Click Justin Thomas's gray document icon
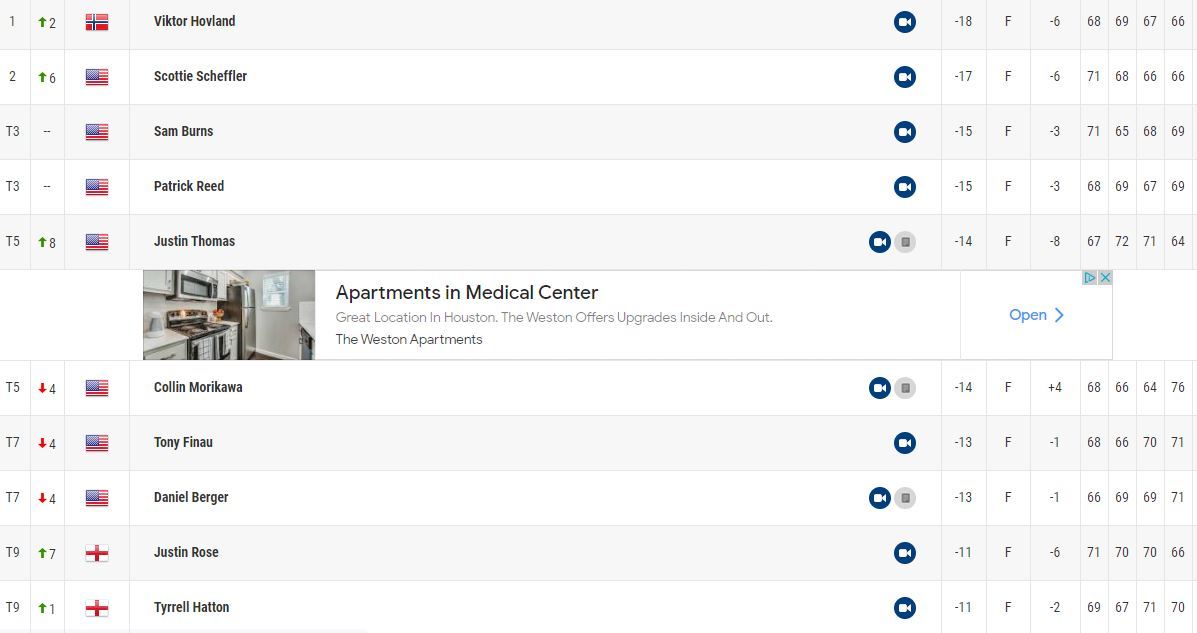The width and height of the screenshot is (1197, 633). pos(905,242)
